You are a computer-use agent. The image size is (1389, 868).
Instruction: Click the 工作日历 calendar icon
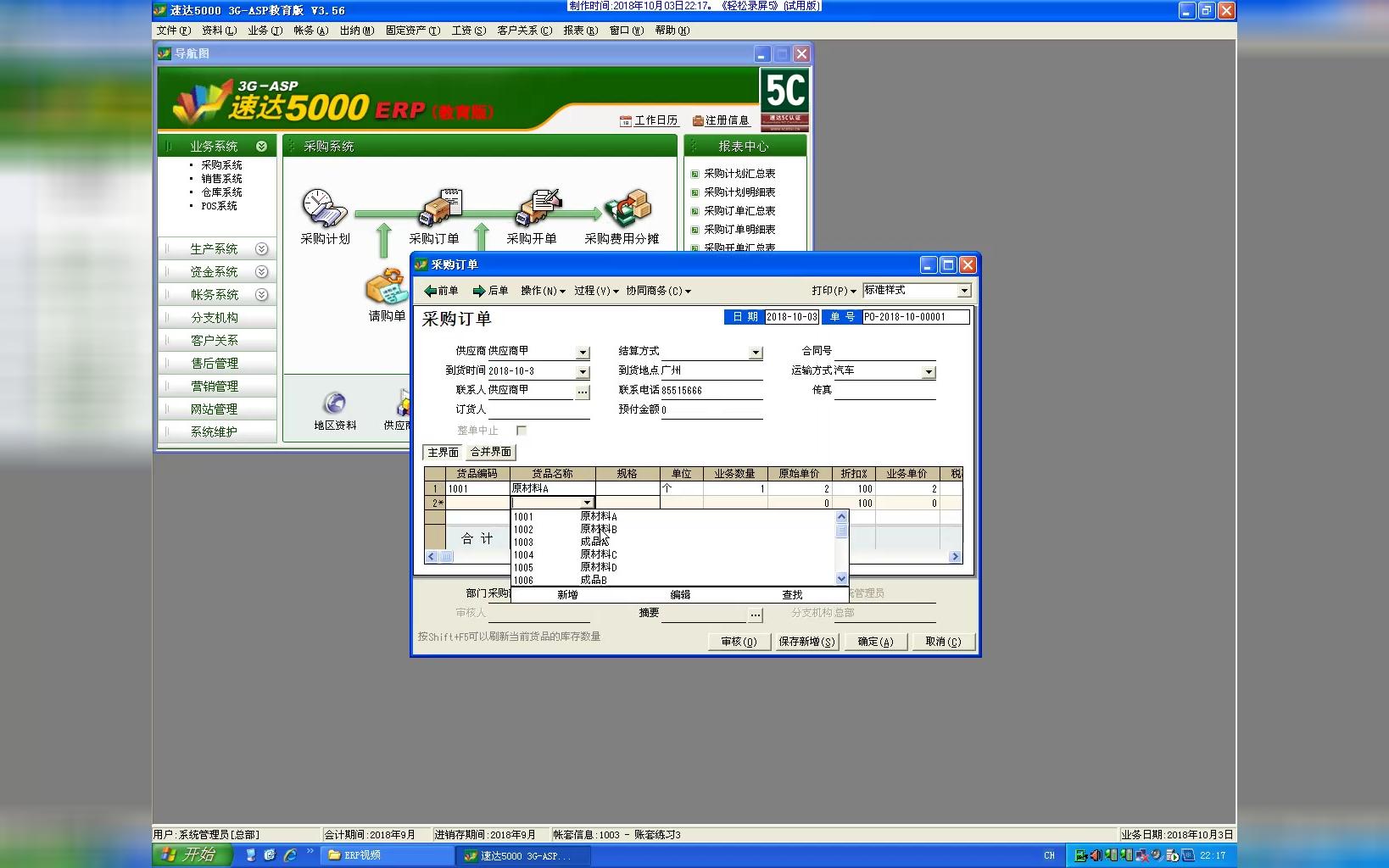[626, 121]
